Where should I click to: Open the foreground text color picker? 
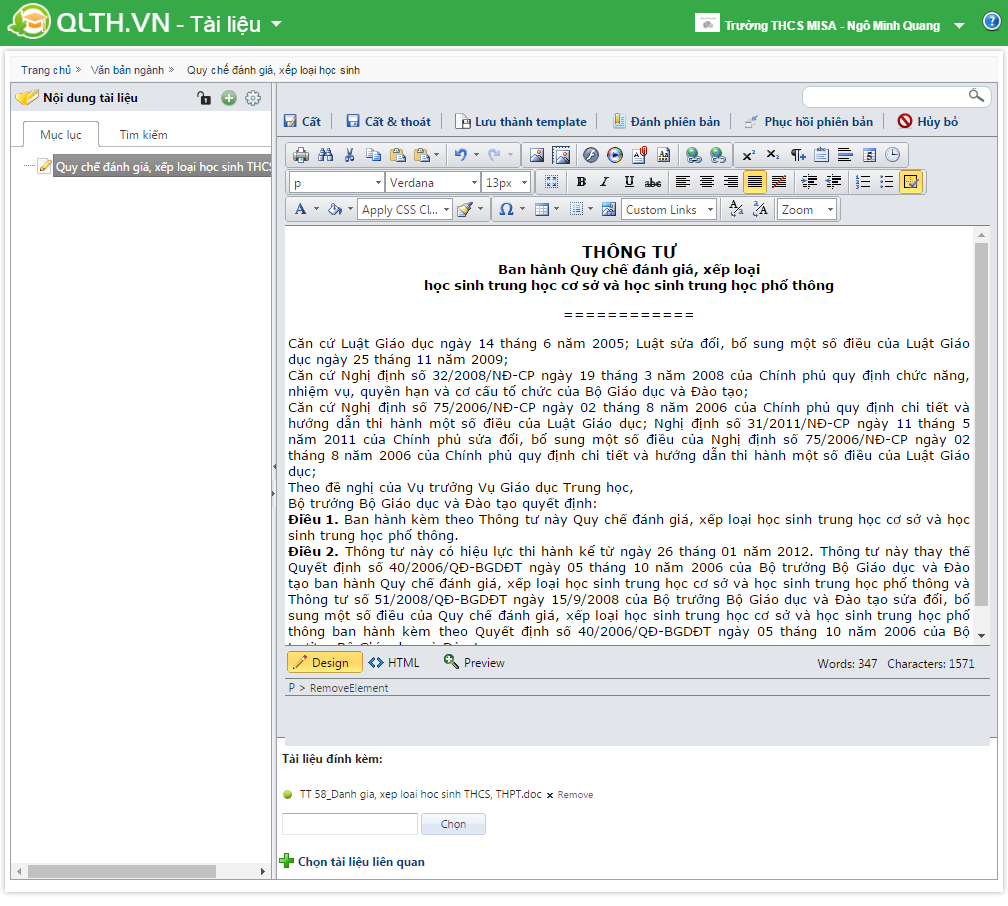(300, 209)
